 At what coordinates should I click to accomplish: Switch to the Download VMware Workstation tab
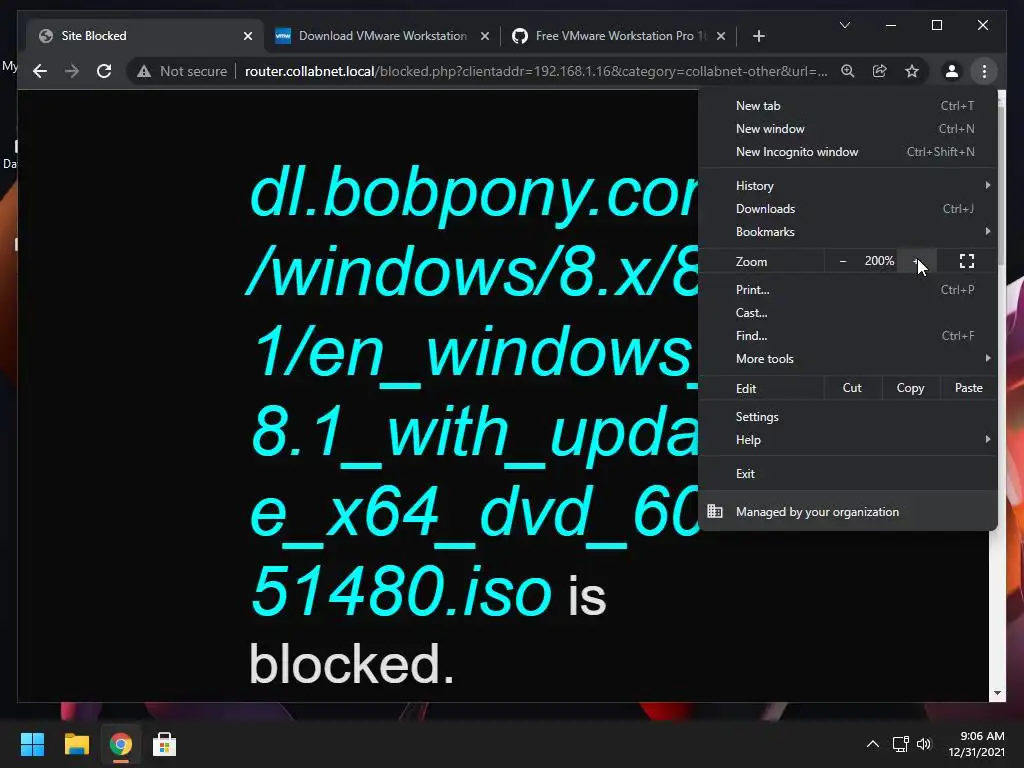tap(382, 36)
